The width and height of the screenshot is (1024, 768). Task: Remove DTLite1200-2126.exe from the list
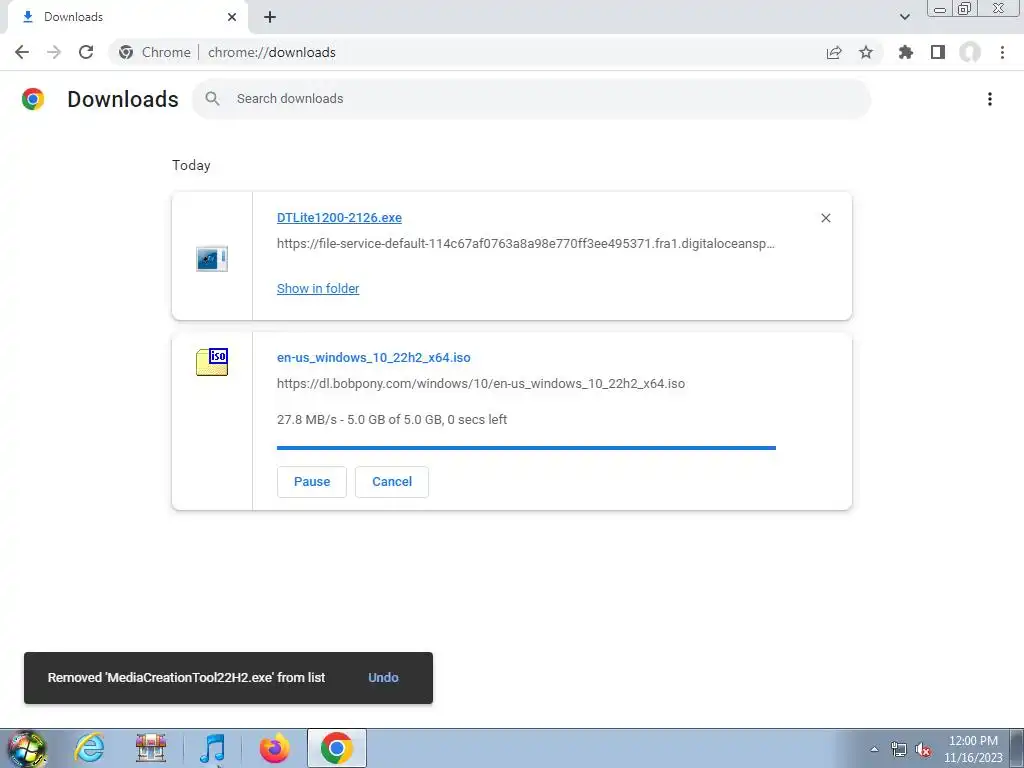[x=825, y=218]
